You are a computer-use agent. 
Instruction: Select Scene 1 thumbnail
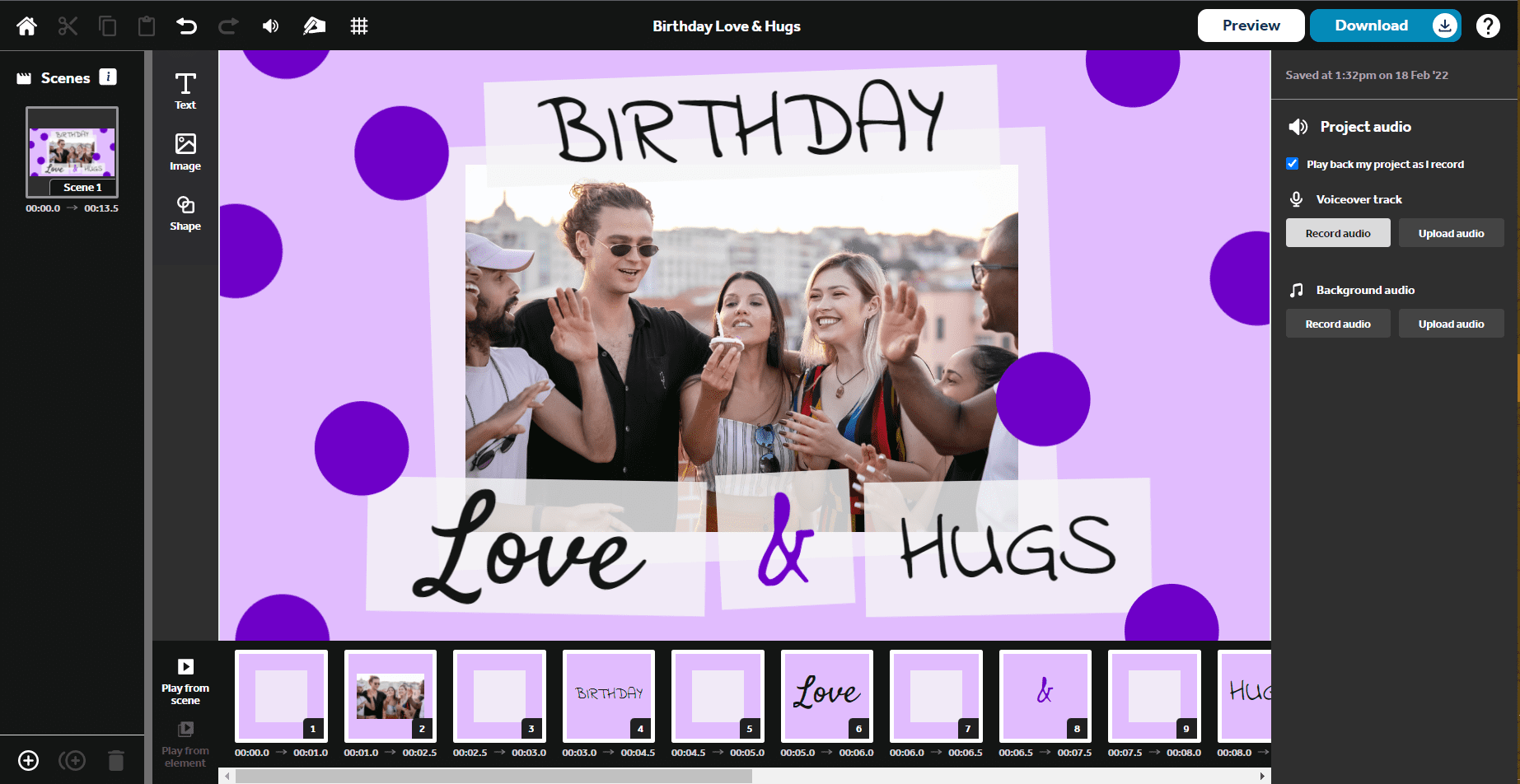point(72,152)
